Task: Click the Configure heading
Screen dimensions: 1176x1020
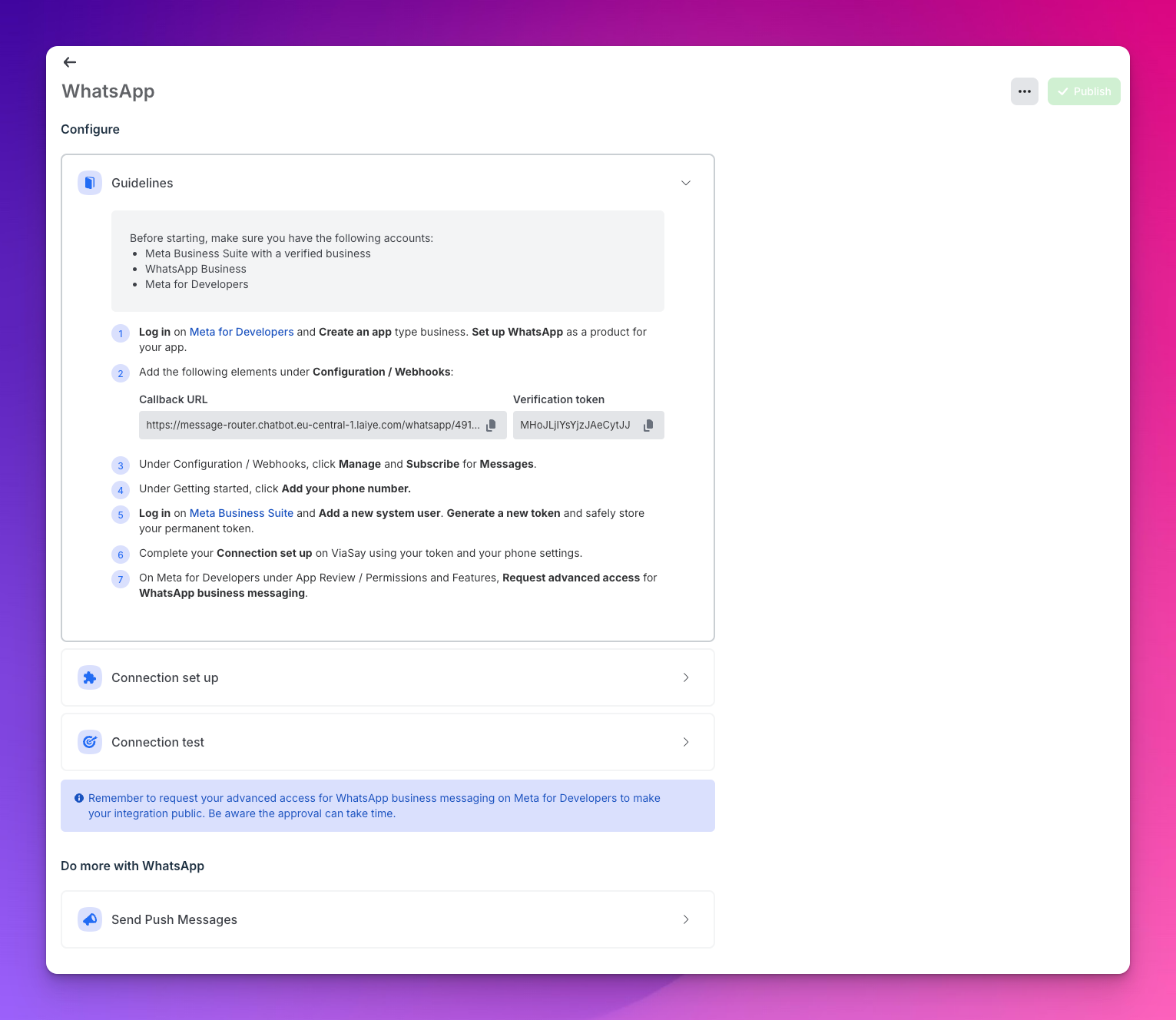Action: click(90, 129)
